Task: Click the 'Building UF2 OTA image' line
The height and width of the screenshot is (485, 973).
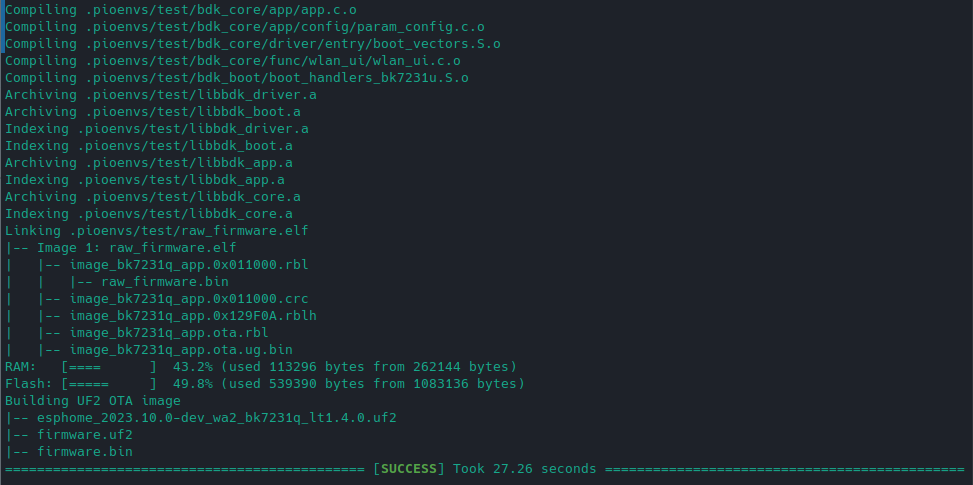Action: tap(93, 401)
